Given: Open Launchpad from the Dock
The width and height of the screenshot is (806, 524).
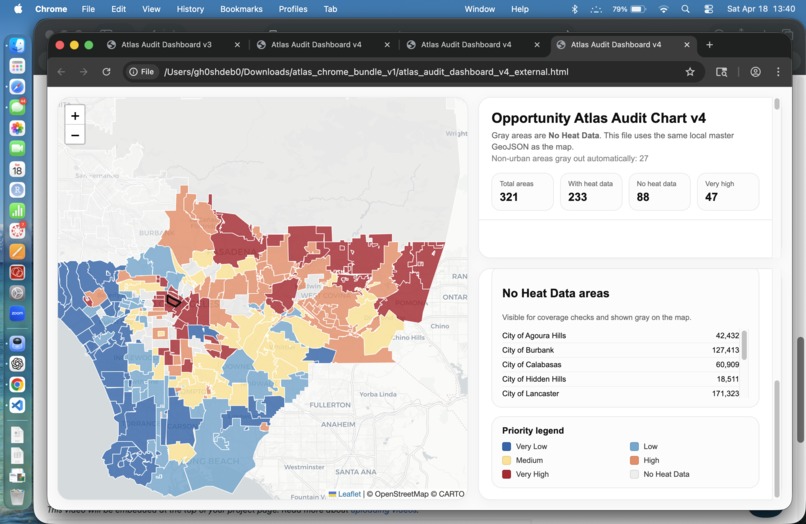Looking at the screenshot, I should pyautogui.click(x=17, y=66).
